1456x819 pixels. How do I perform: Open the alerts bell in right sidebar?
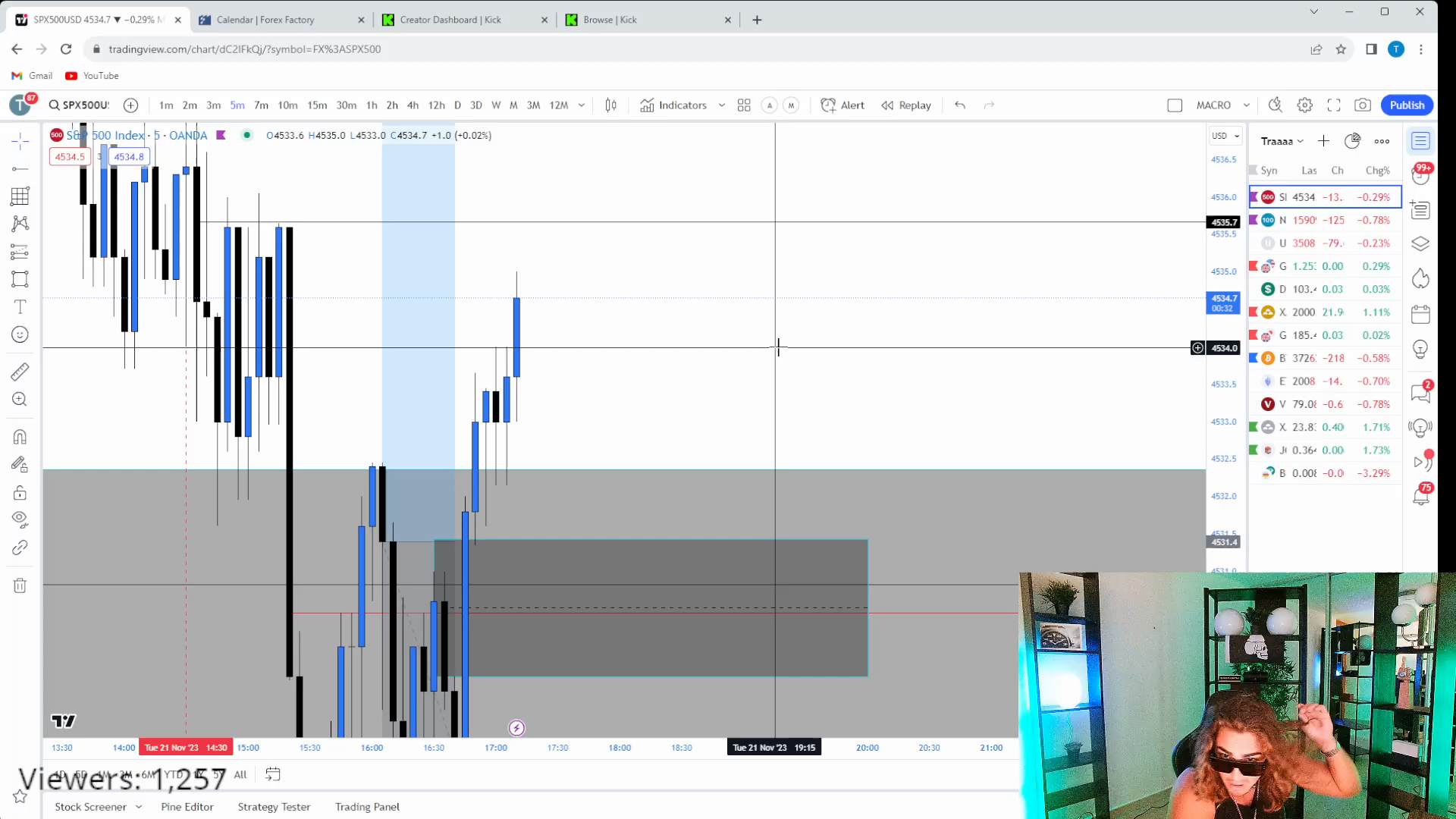click(1421, 496)
